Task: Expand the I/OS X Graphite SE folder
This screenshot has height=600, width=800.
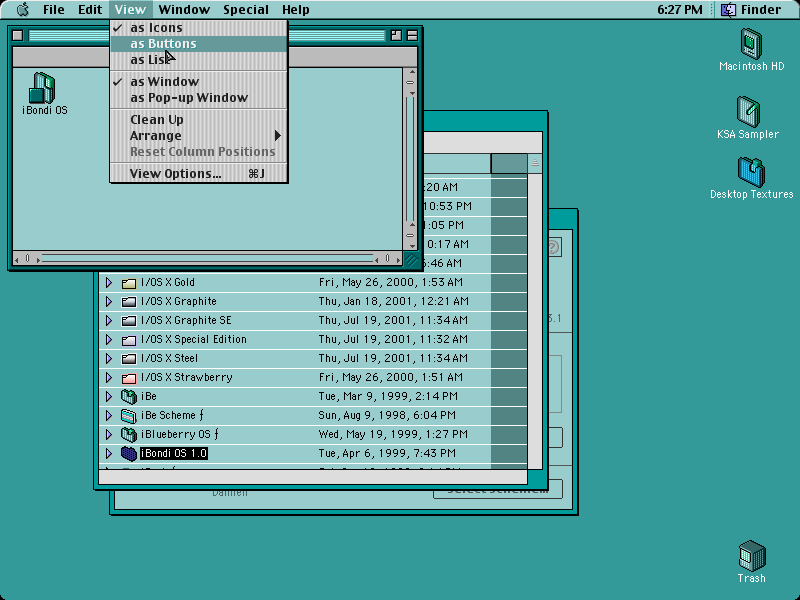Action: (x=108, y=320)
